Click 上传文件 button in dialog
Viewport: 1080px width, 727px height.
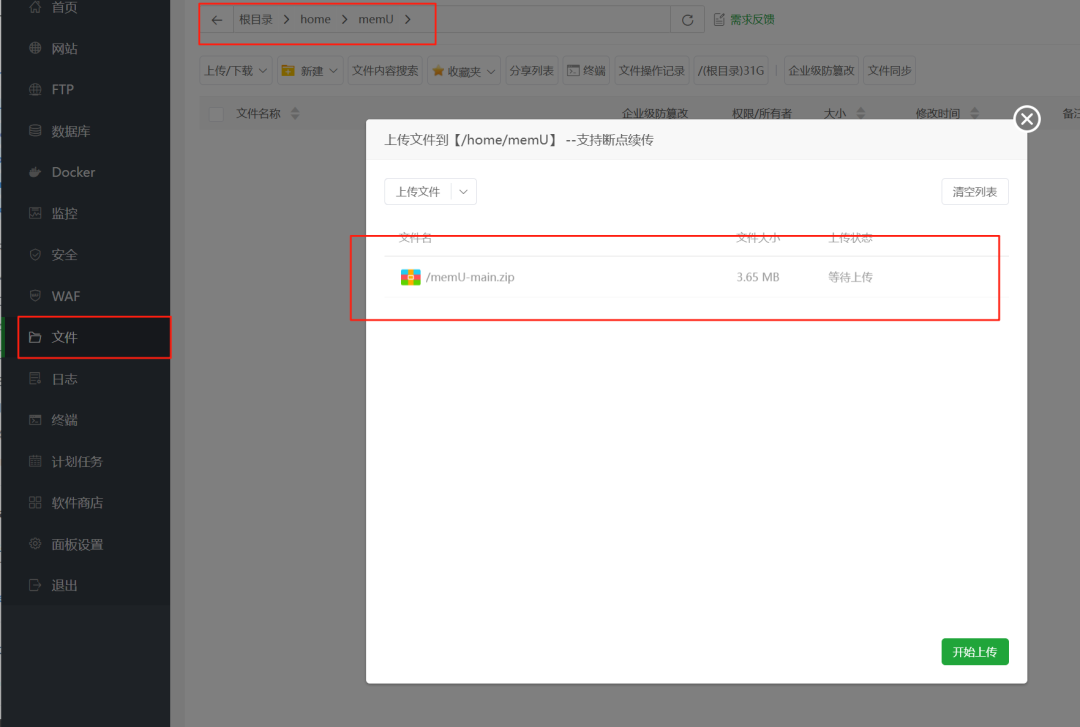click(417, 192)
